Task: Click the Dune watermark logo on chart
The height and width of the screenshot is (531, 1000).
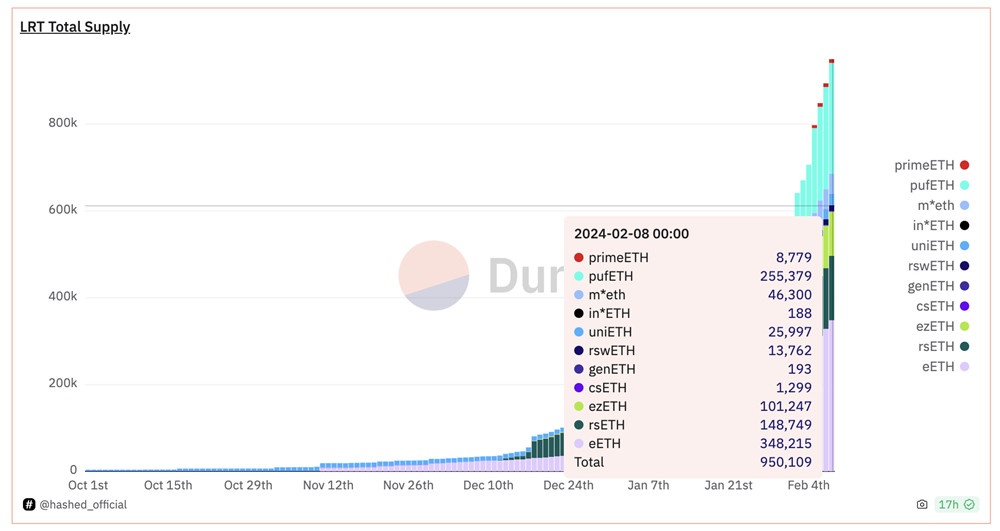Action: point(434,275)
